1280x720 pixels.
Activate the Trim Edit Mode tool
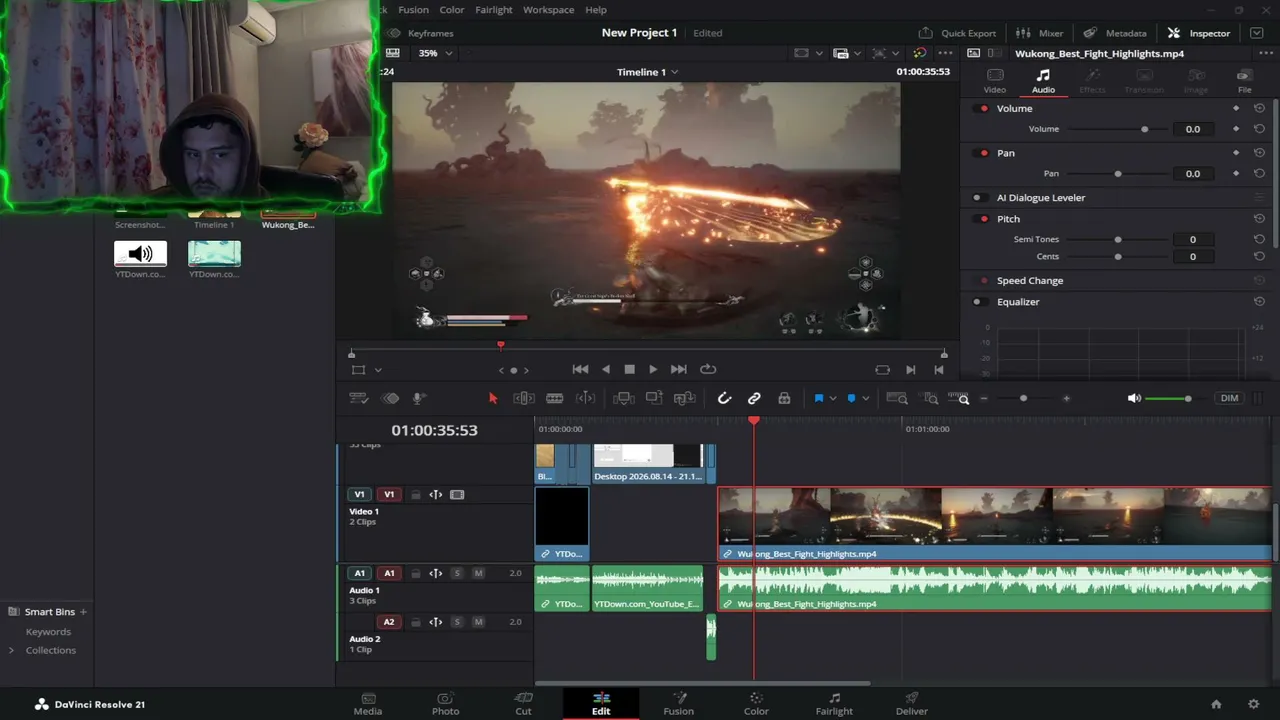point(523,398)
